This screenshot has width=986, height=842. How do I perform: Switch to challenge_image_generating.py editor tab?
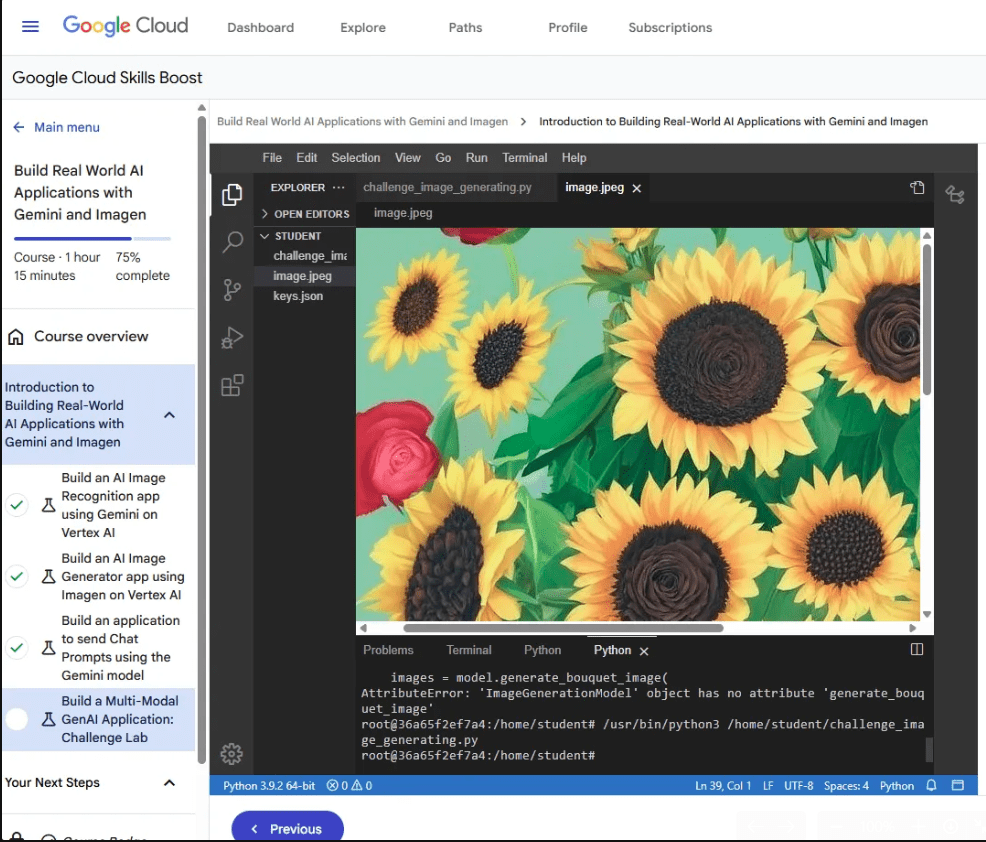(447, 187)
